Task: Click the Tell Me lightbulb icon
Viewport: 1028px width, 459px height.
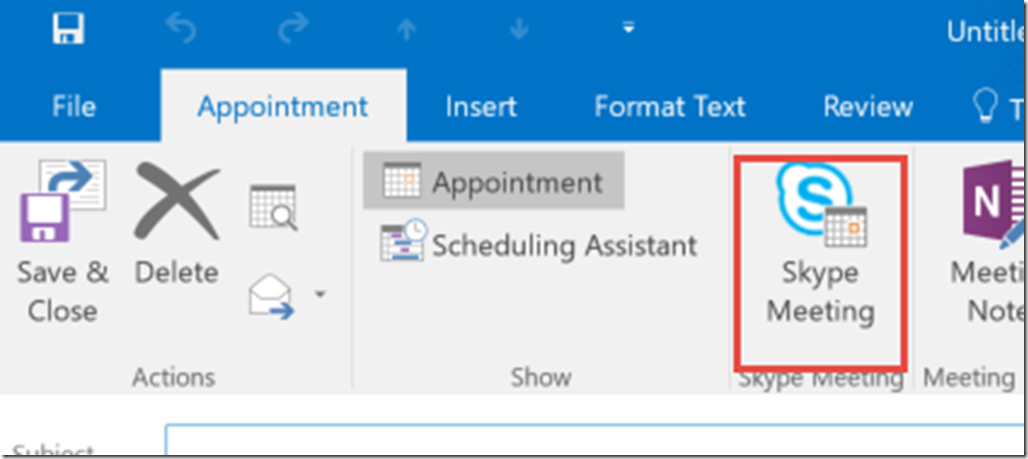Action: point(985,106)
